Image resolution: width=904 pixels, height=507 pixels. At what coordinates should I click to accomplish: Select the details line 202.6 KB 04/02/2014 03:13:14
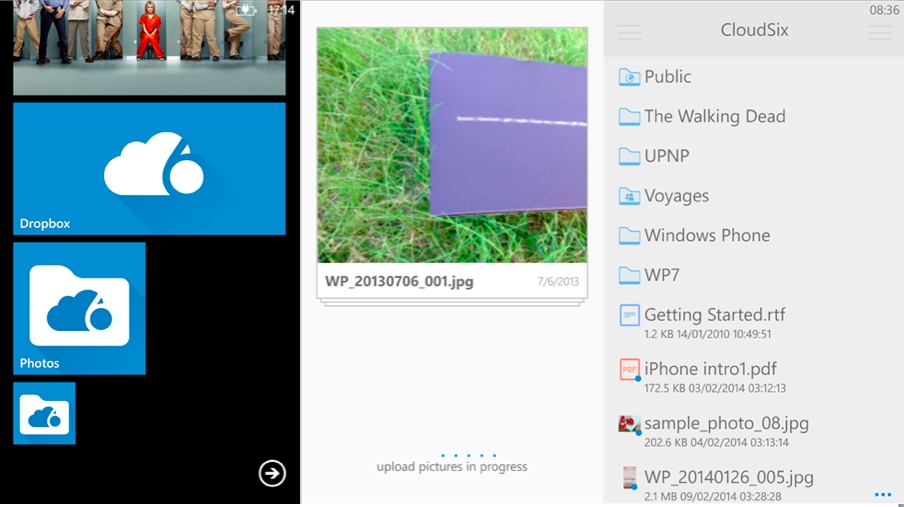coord(716,442)
